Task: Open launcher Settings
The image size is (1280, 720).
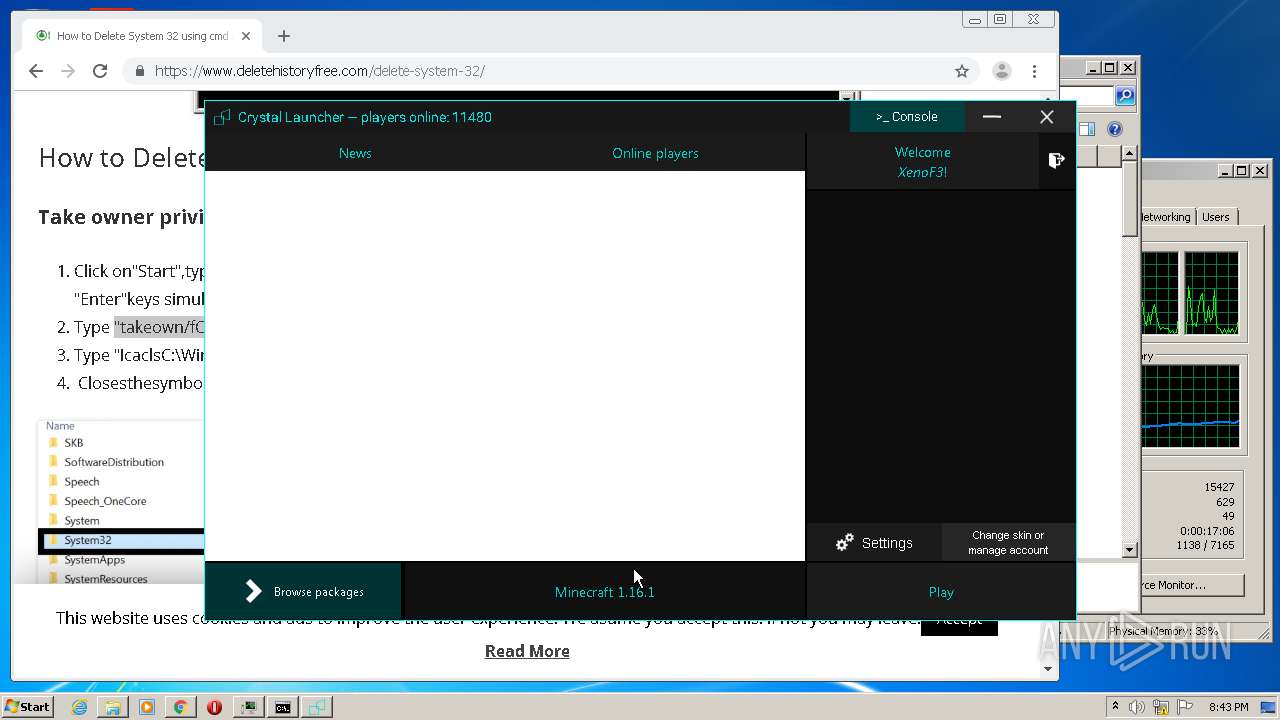Action: click(874, 542)
